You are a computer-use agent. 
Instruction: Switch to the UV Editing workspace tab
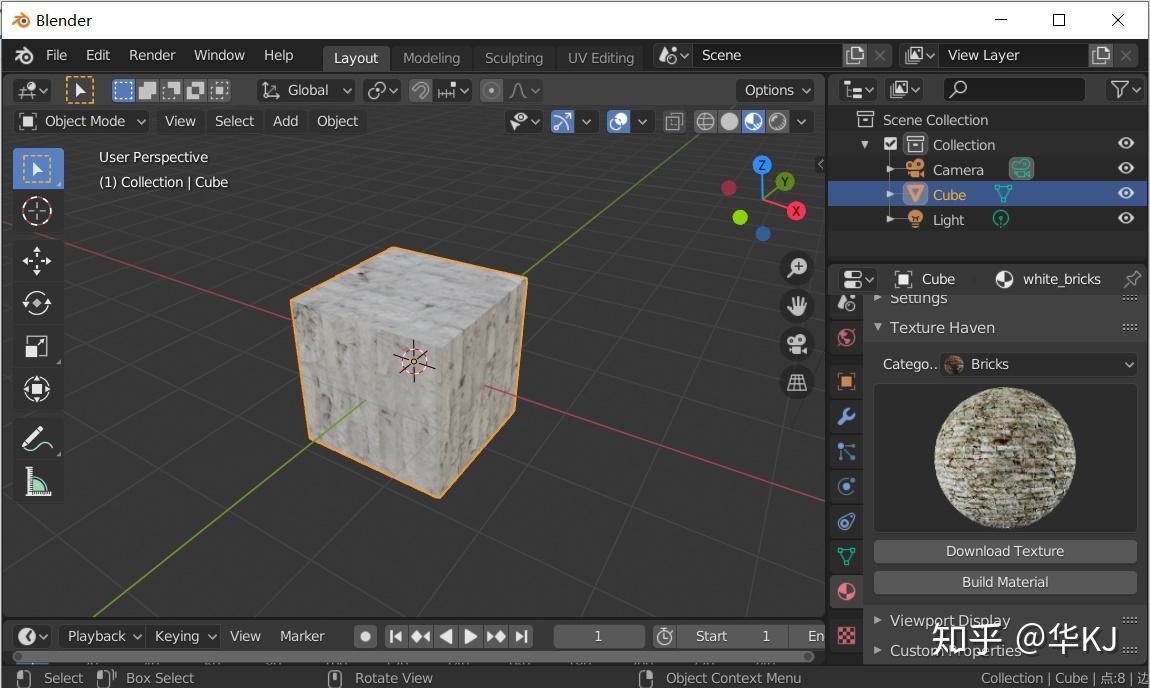[600, 57]
